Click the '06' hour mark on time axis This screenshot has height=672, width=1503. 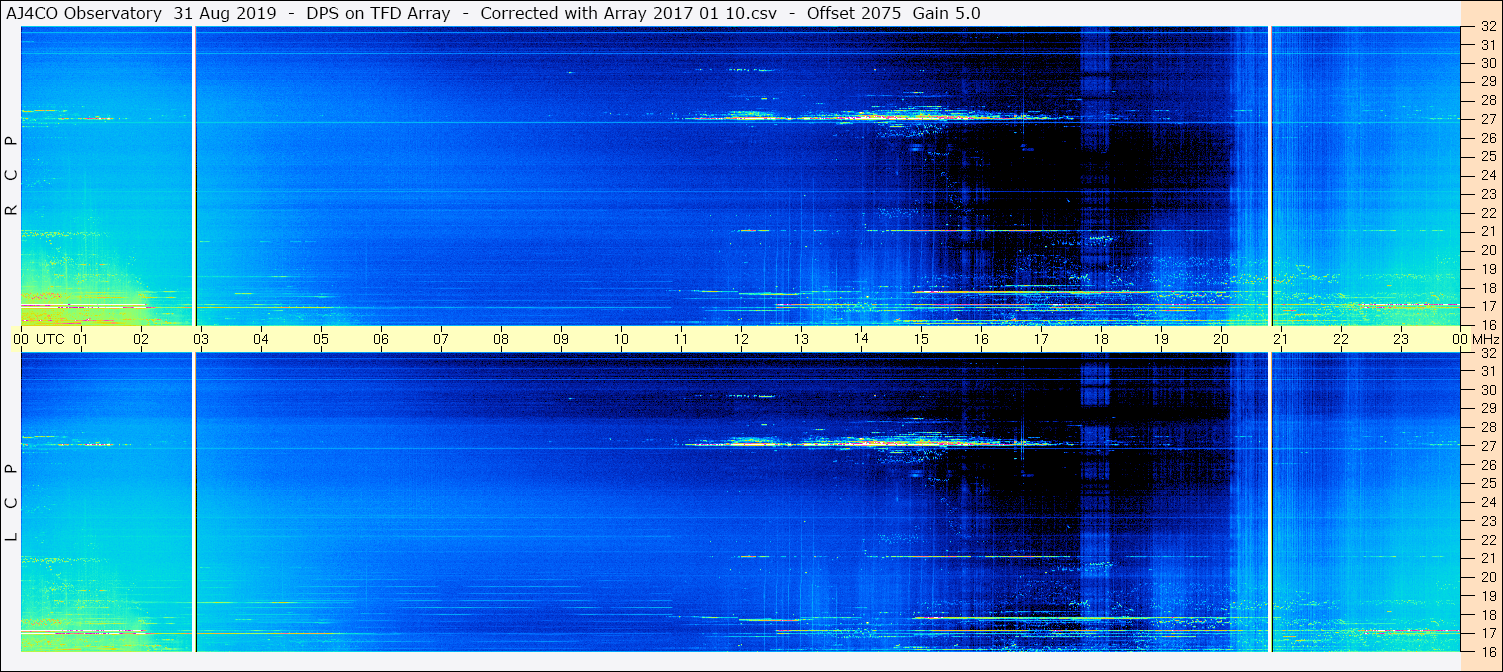[x=381, y=339]
